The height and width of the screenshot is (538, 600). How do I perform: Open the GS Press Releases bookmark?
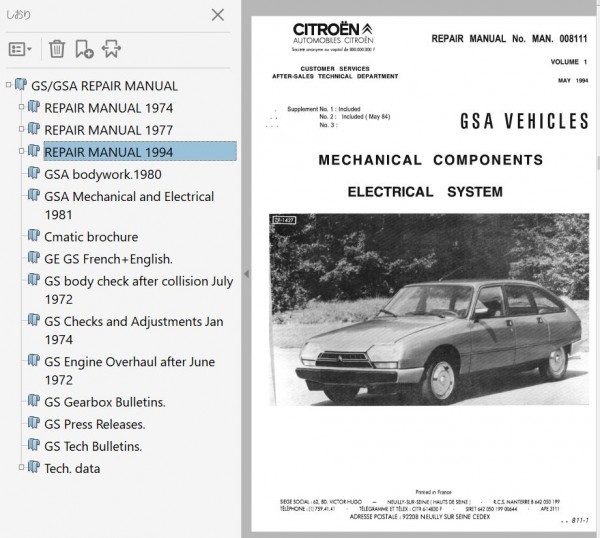95,424
